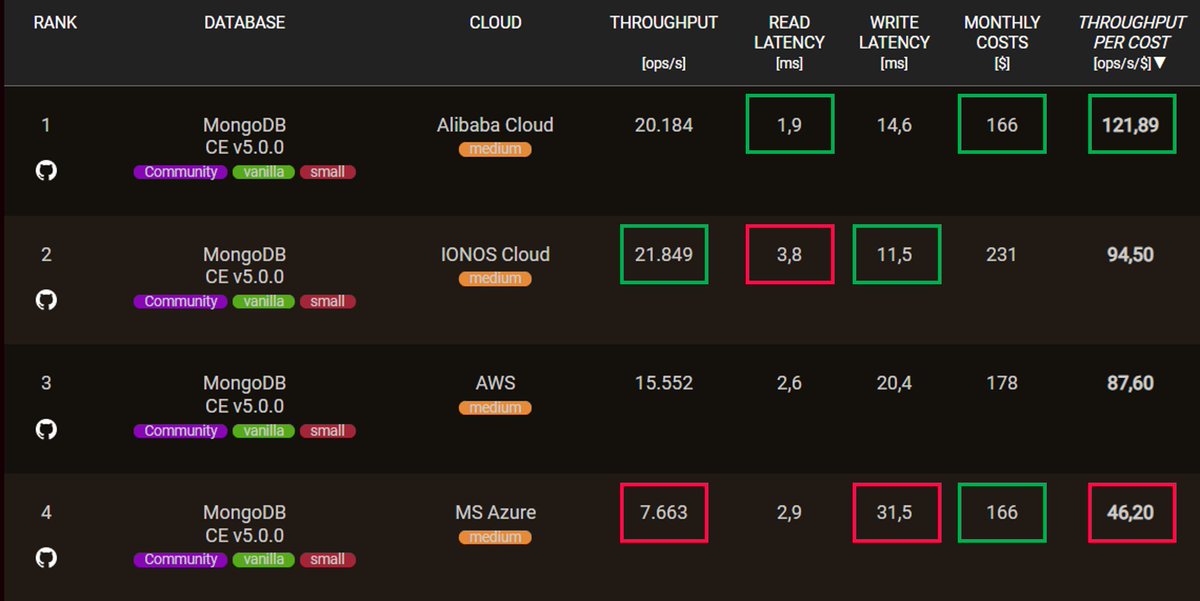Click rank number 4
Screen dimensions: 1200x601
46,512
